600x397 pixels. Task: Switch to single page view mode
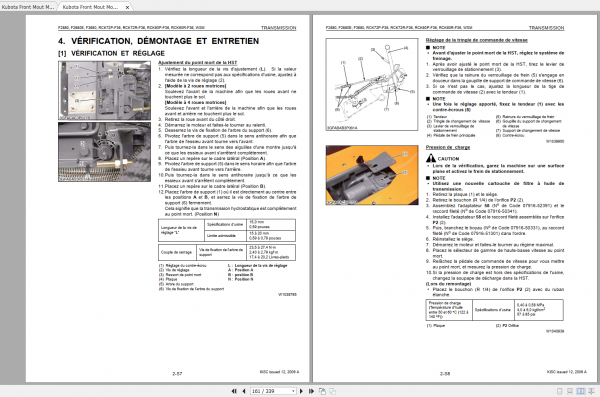pyautogui.click(x=559, y=391)
